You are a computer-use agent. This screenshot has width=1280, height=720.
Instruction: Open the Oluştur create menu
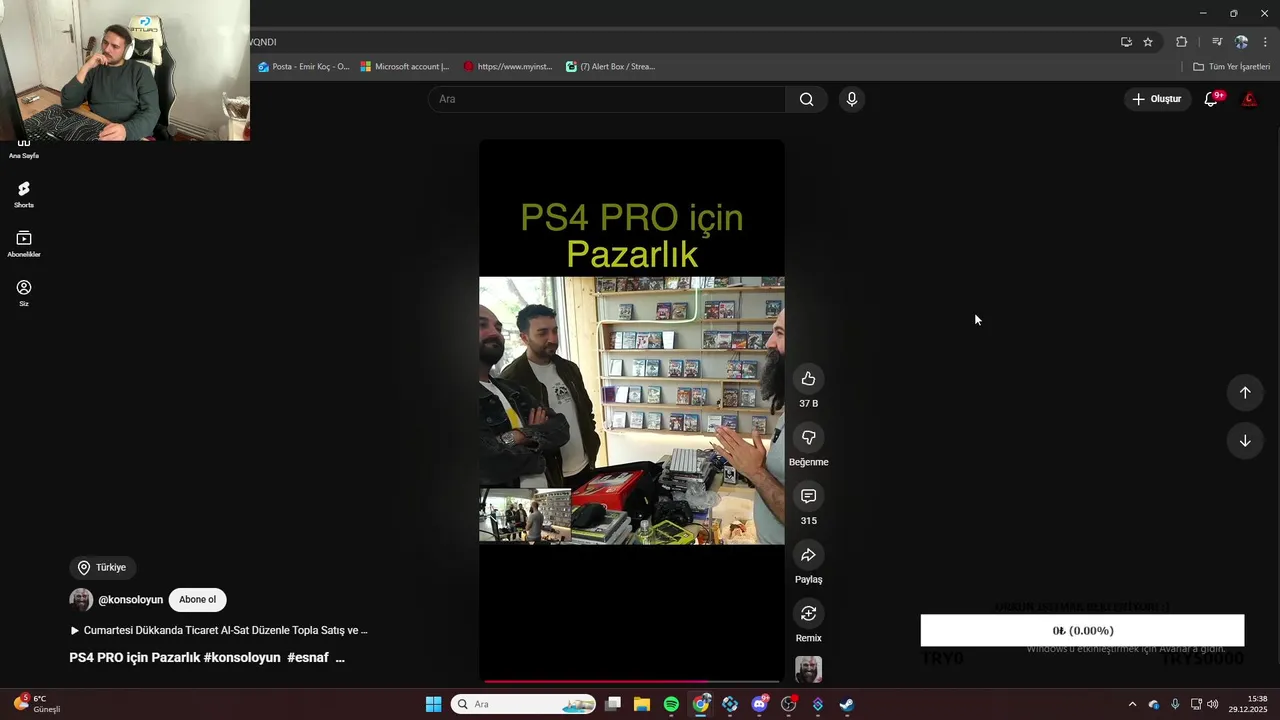pyautogui.click(x=1157, y=99)
